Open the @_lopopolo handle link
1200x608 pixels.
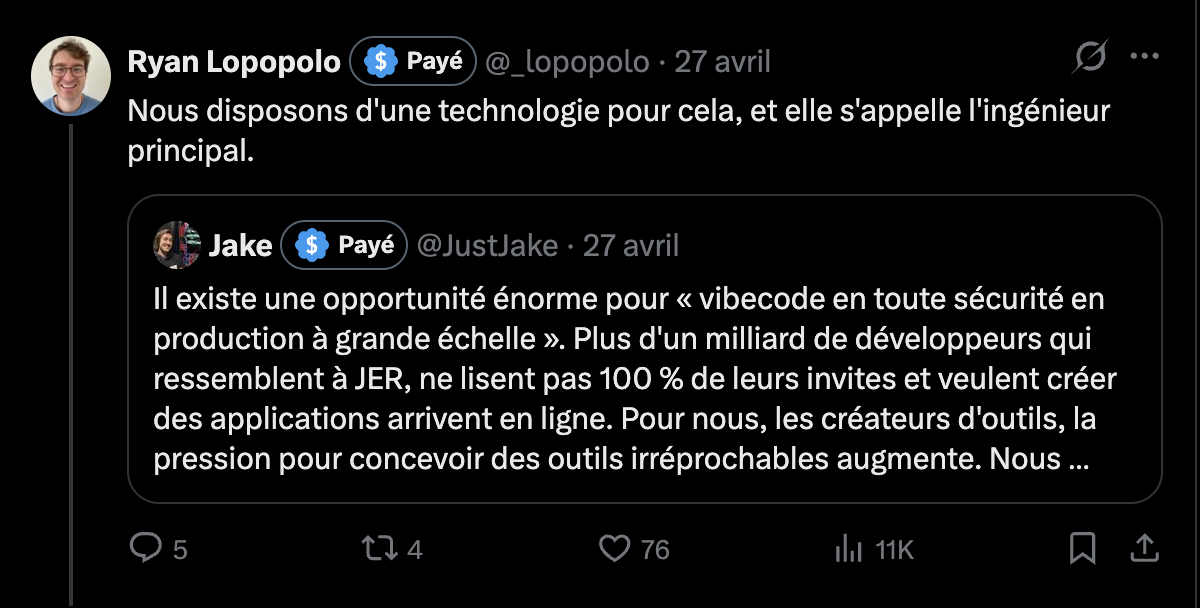[567, 62]
